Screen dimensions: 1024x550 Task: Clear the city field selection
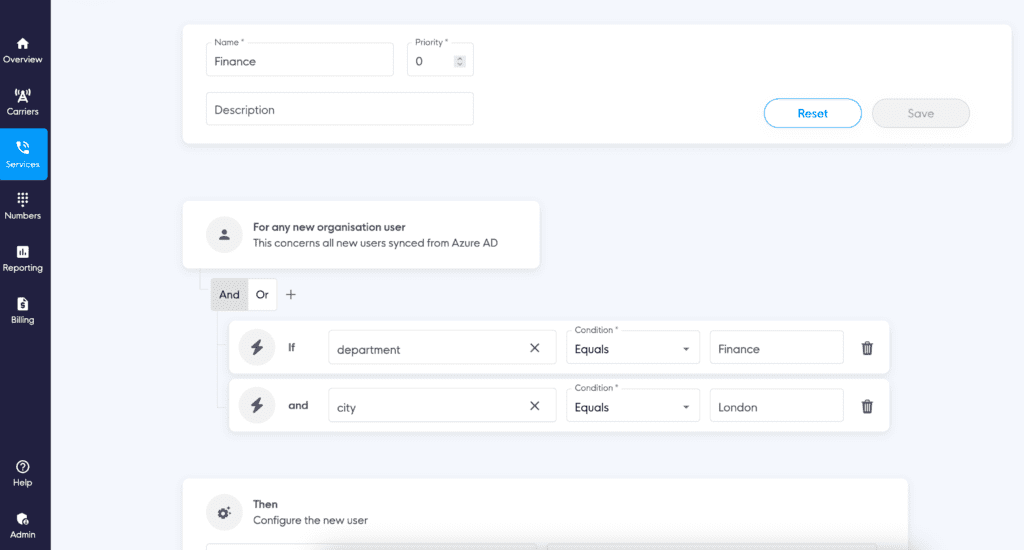tap(534, 406)
